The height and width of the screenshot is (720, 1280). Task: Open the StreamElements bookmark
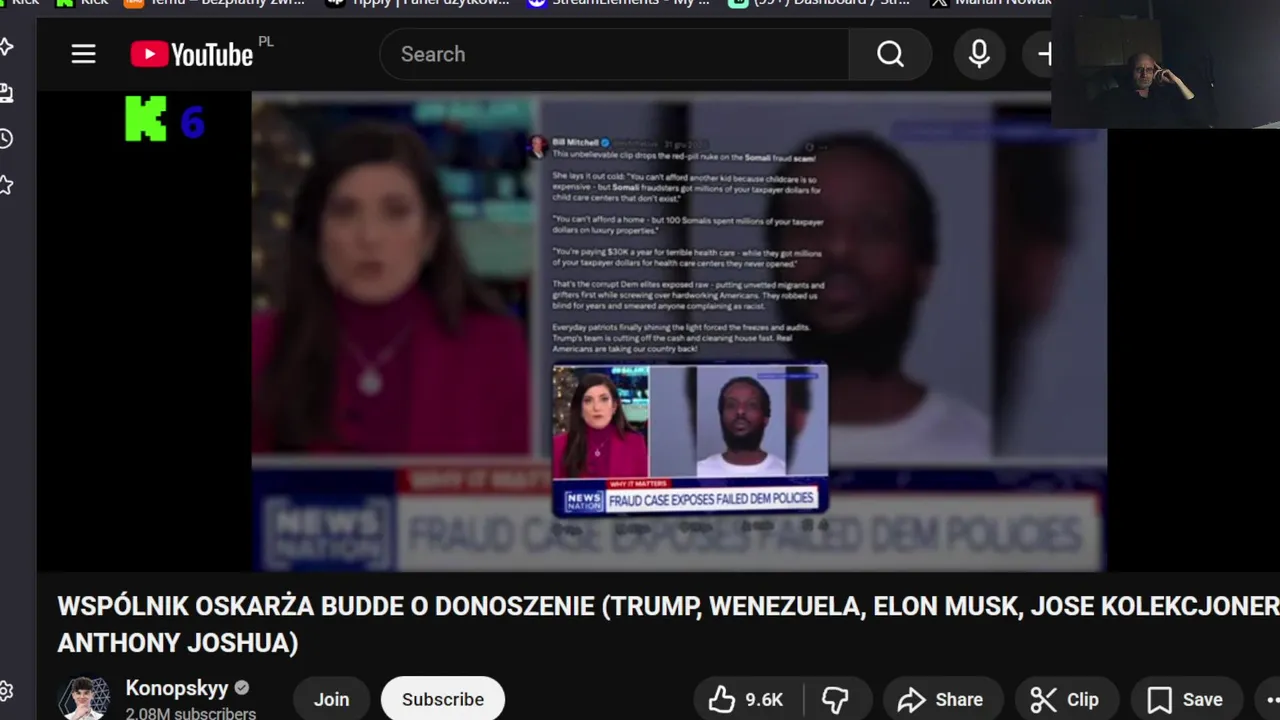(x=617, y=3)
